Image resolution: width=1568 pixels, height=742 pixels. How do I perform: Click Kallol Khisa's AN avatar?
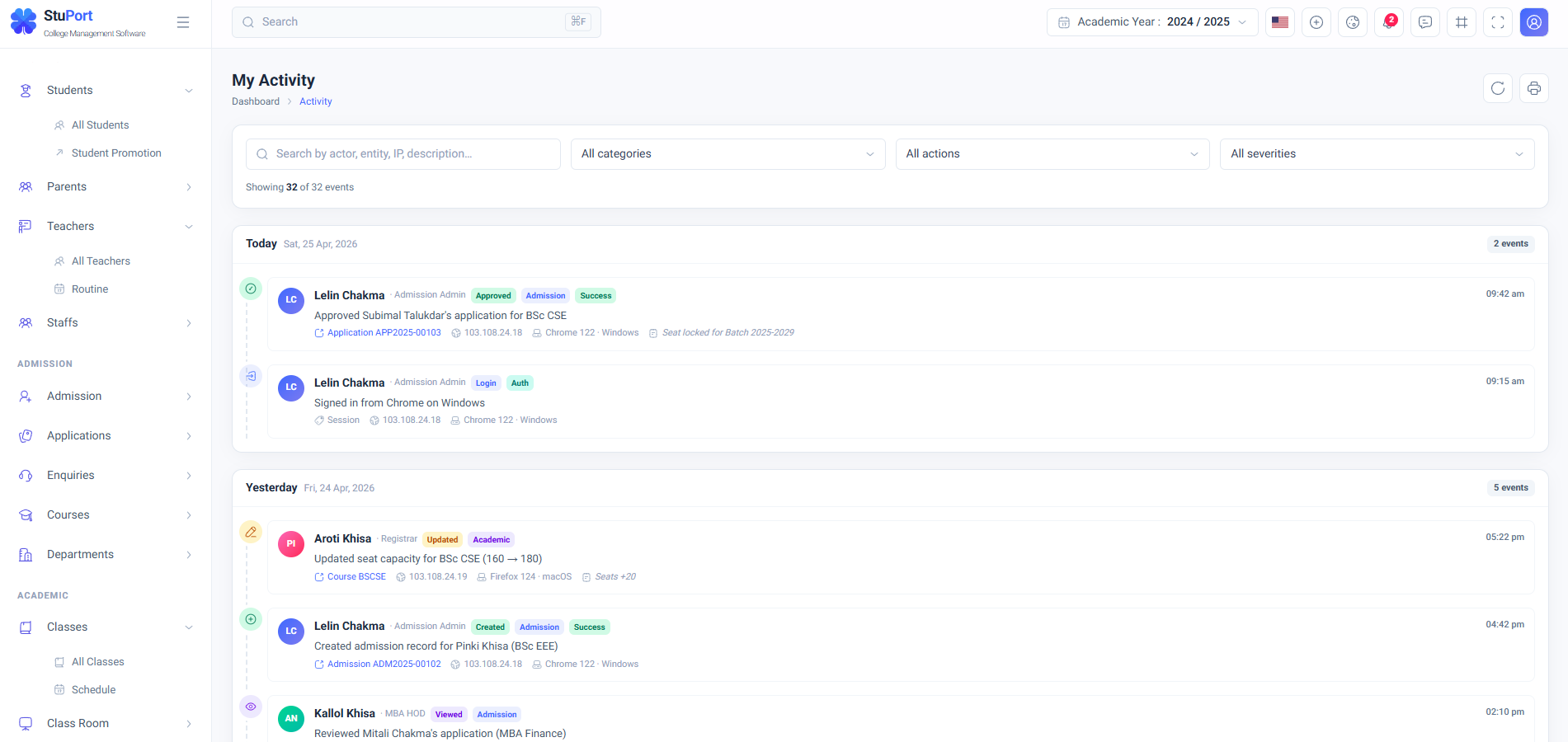[x=291, y=719]
